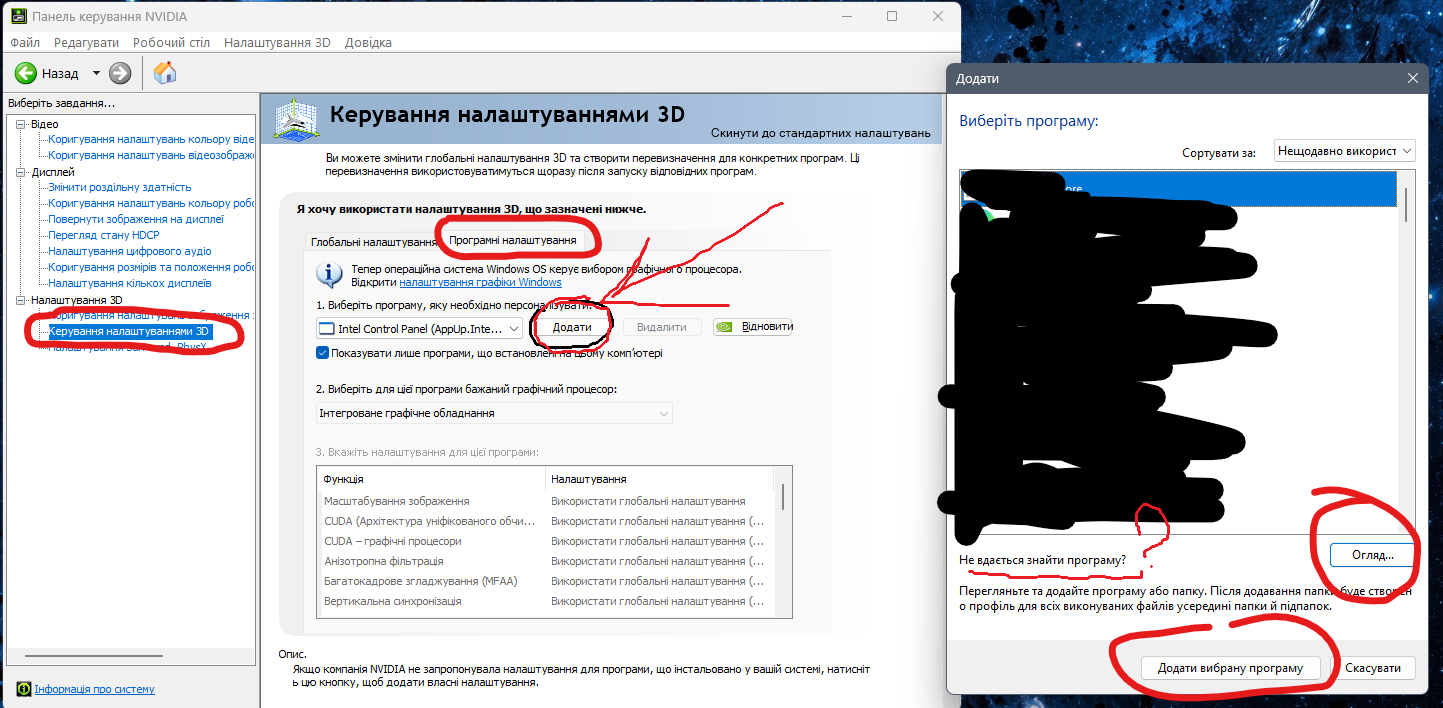Toggle Показувати лише програми checkbox
This screenshot has height=708, width=1443.
click(x=322, y=353)
